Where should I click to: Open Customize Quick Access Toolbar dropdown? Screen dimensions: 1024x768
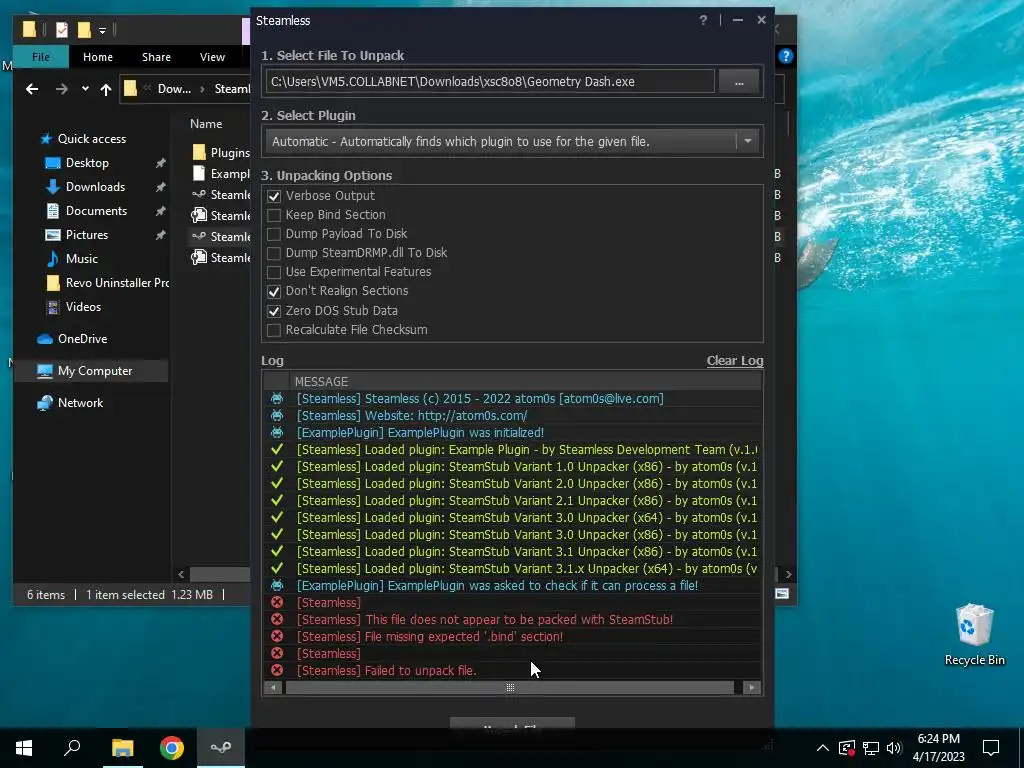103,30
